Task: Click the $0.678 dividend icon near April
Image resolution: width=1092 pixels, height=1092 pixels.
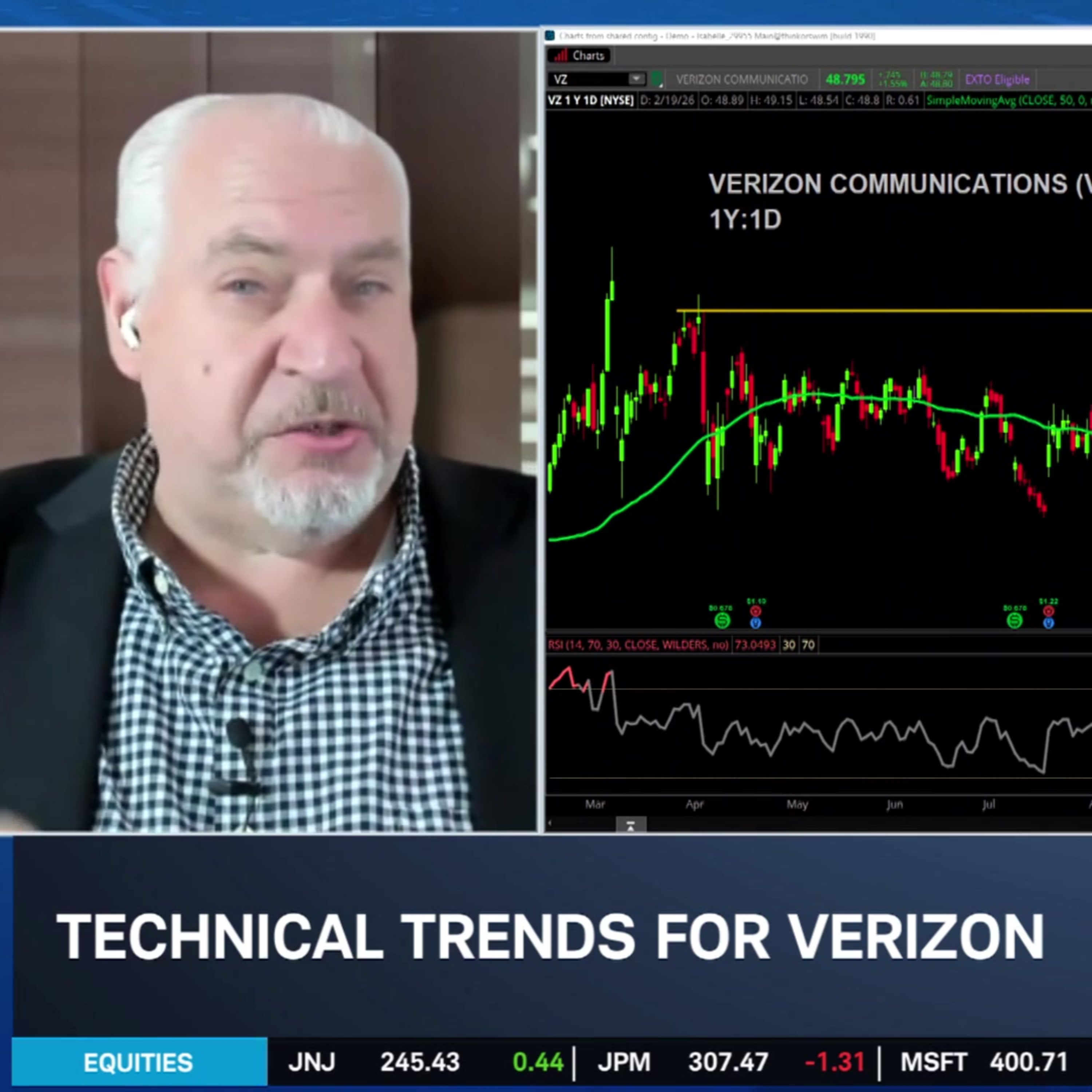Action: [x=722, y=621]
